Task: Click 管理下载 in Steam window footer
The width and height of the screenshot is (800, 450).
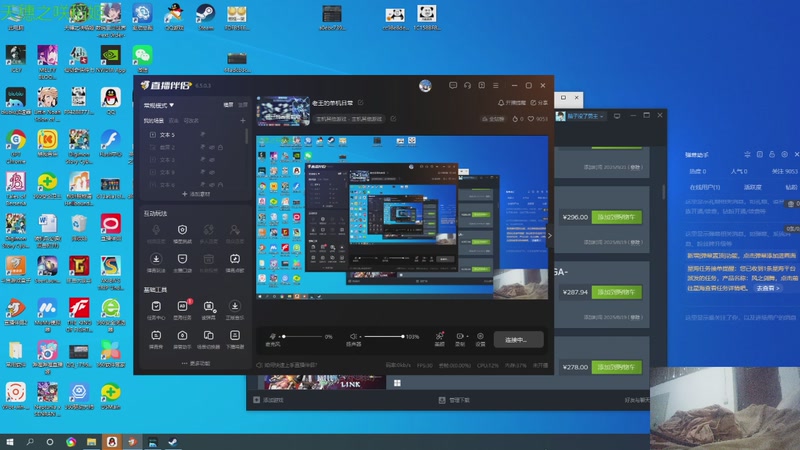Action: pyautogui.click(x=455, y=400)
